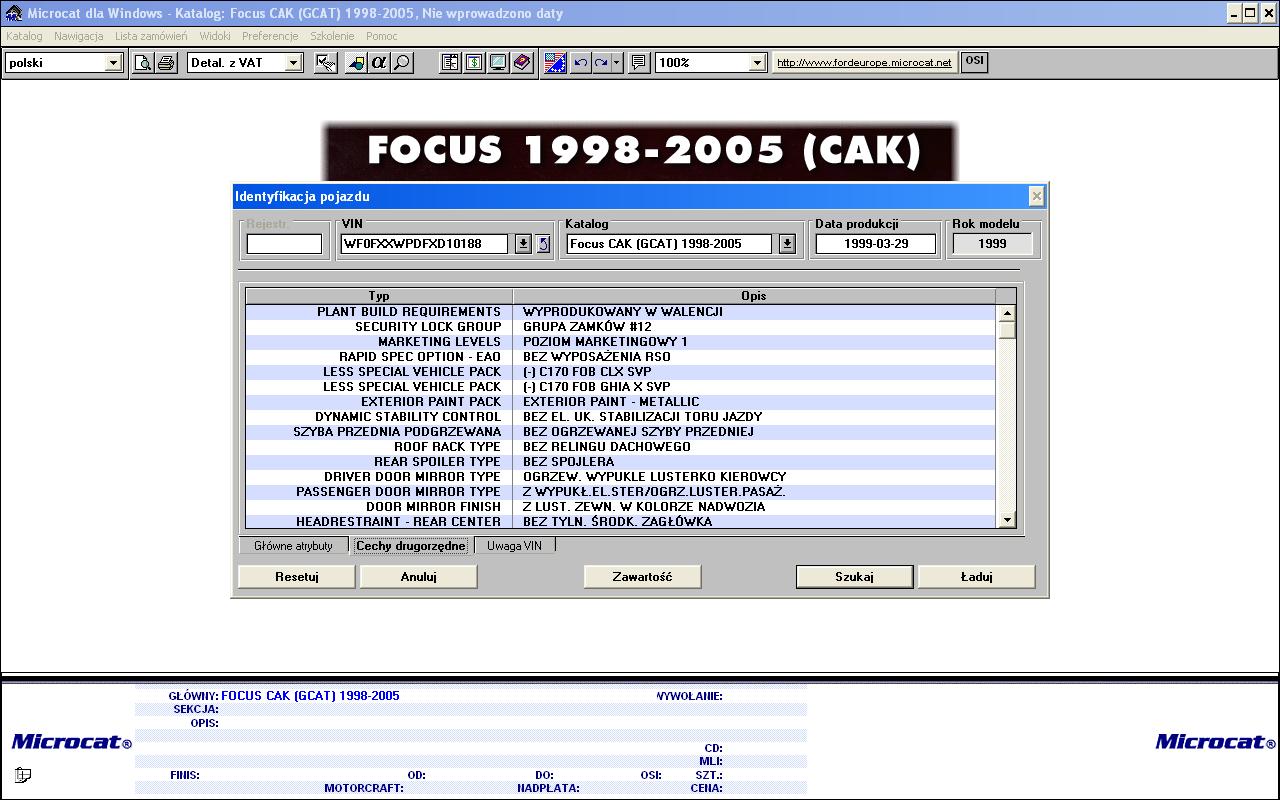Close the Identyfikacja pojazdu dialog
This screenshot has width=1280, height=800.
pyautogui.click(x=1036, y=196)
